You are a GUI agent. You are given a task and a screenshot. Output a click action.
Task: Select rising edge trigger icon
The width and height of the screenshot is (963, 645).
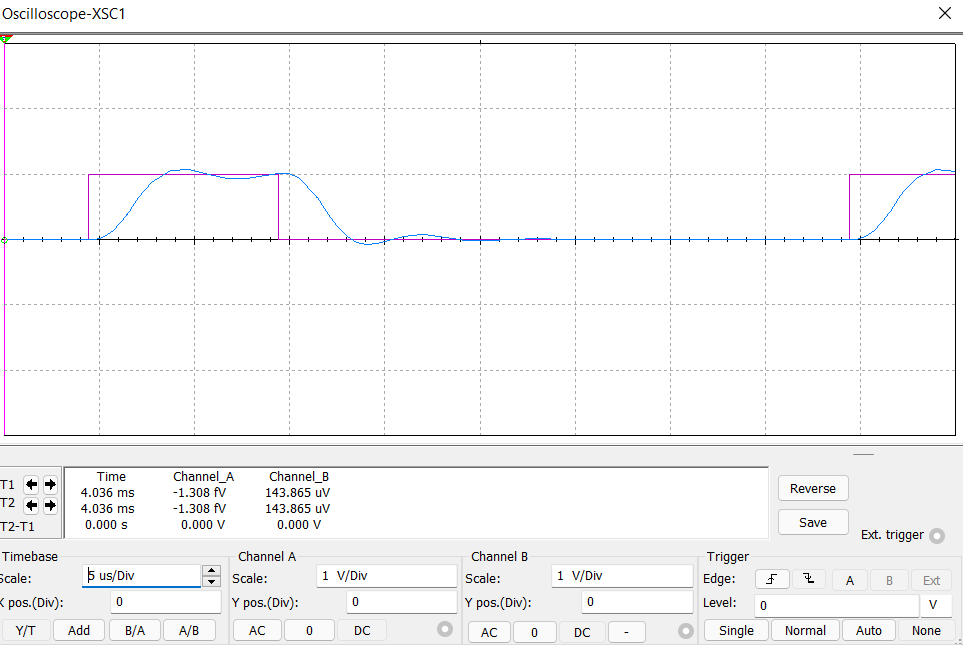coord(772,579)
